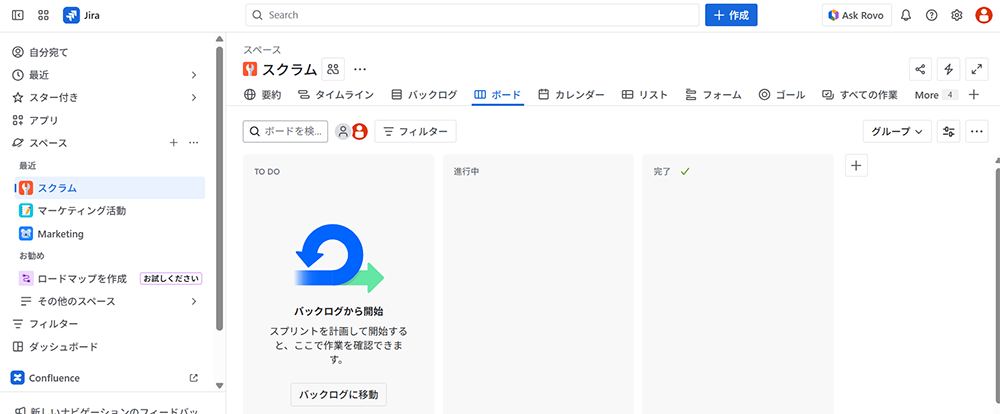Switch to the バックログ tab
Screen dimensions: 1000x414
pos(424,95)
